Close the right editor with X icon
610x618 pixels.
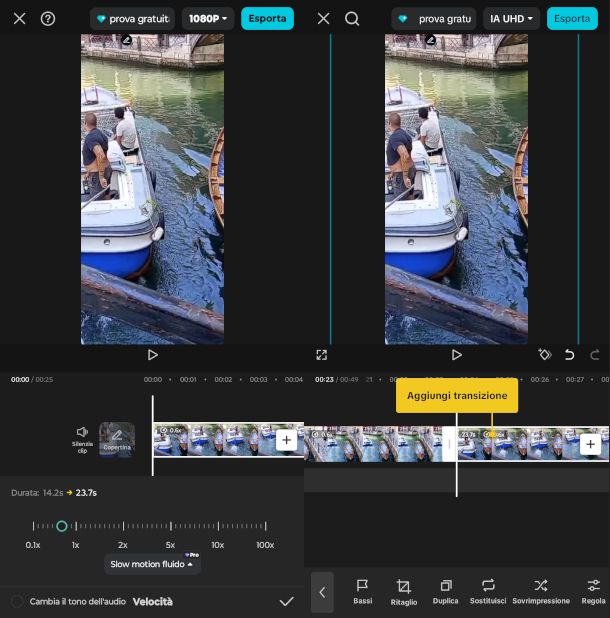click(324, 19)
